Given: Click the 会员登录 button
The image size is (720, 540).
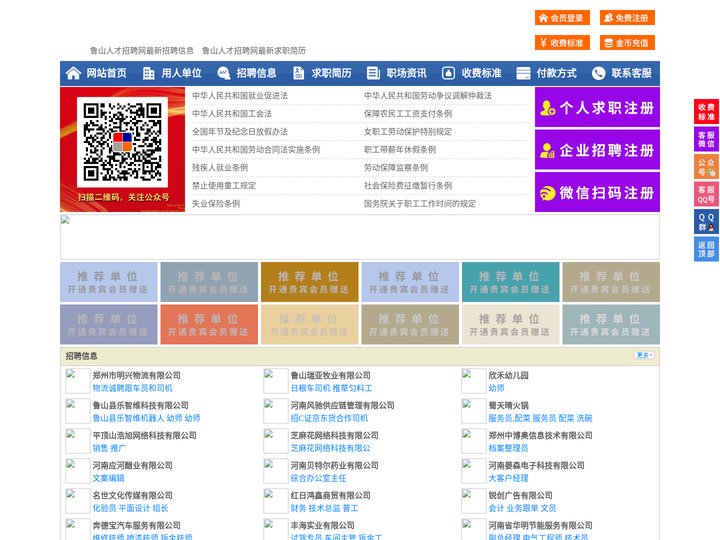Looking at the screenshot, I should pyautogui.click(x=562, y=18).
